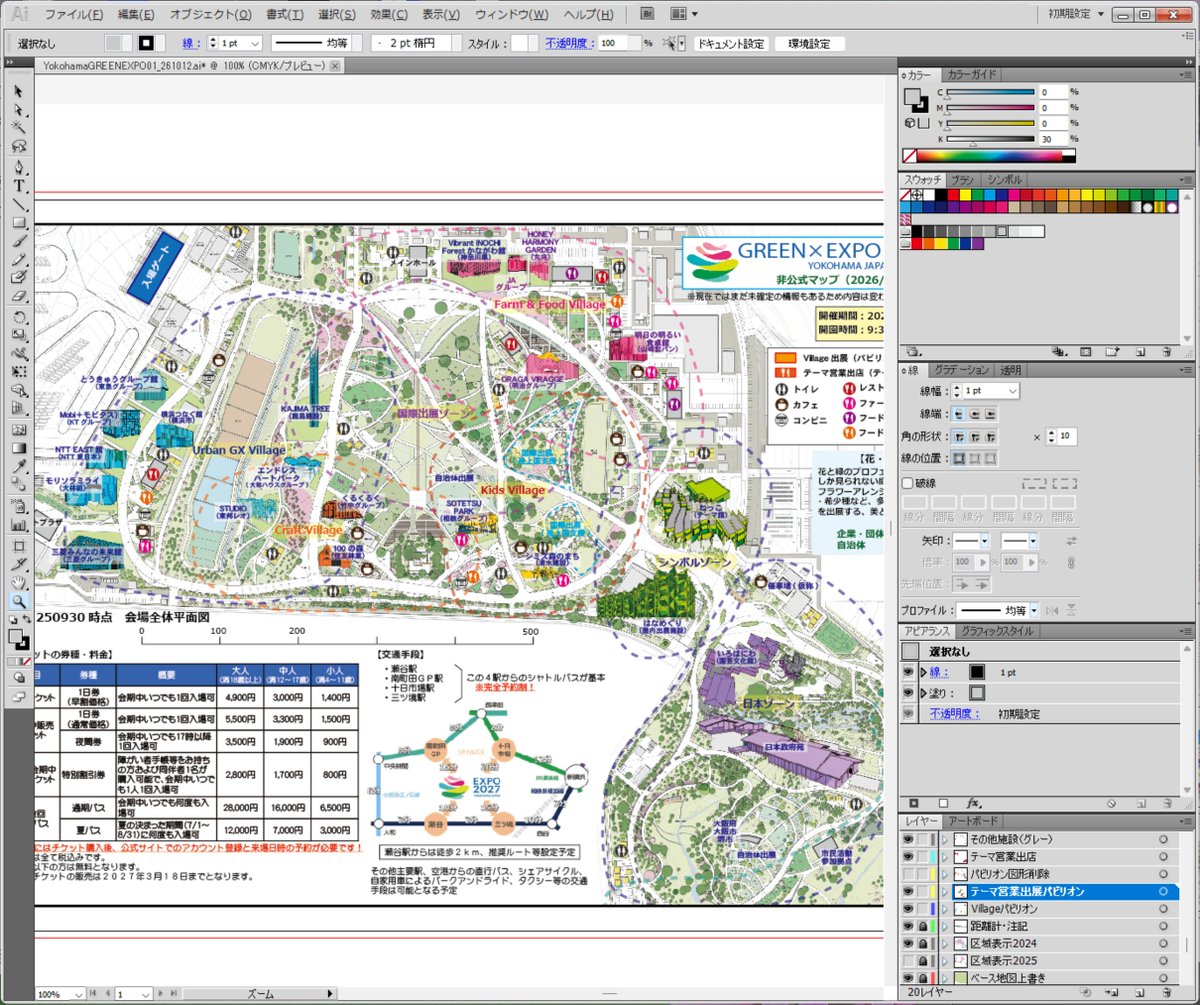Show the パビリオン図形削除 layer
The width and height of the screenshot is (1200, 1005).
pos(908,874)
